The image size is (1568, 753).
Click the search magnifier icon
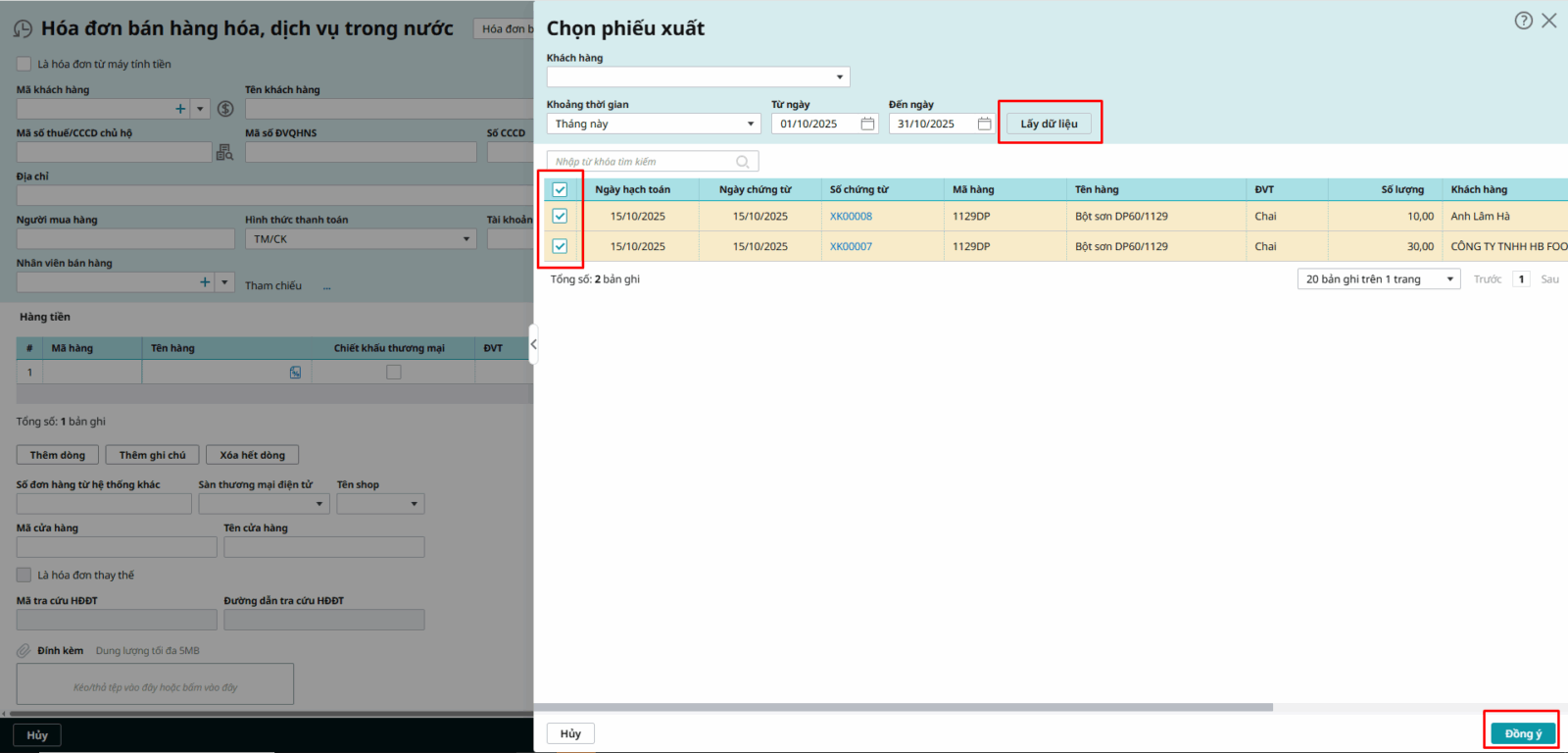click(743, 162)
